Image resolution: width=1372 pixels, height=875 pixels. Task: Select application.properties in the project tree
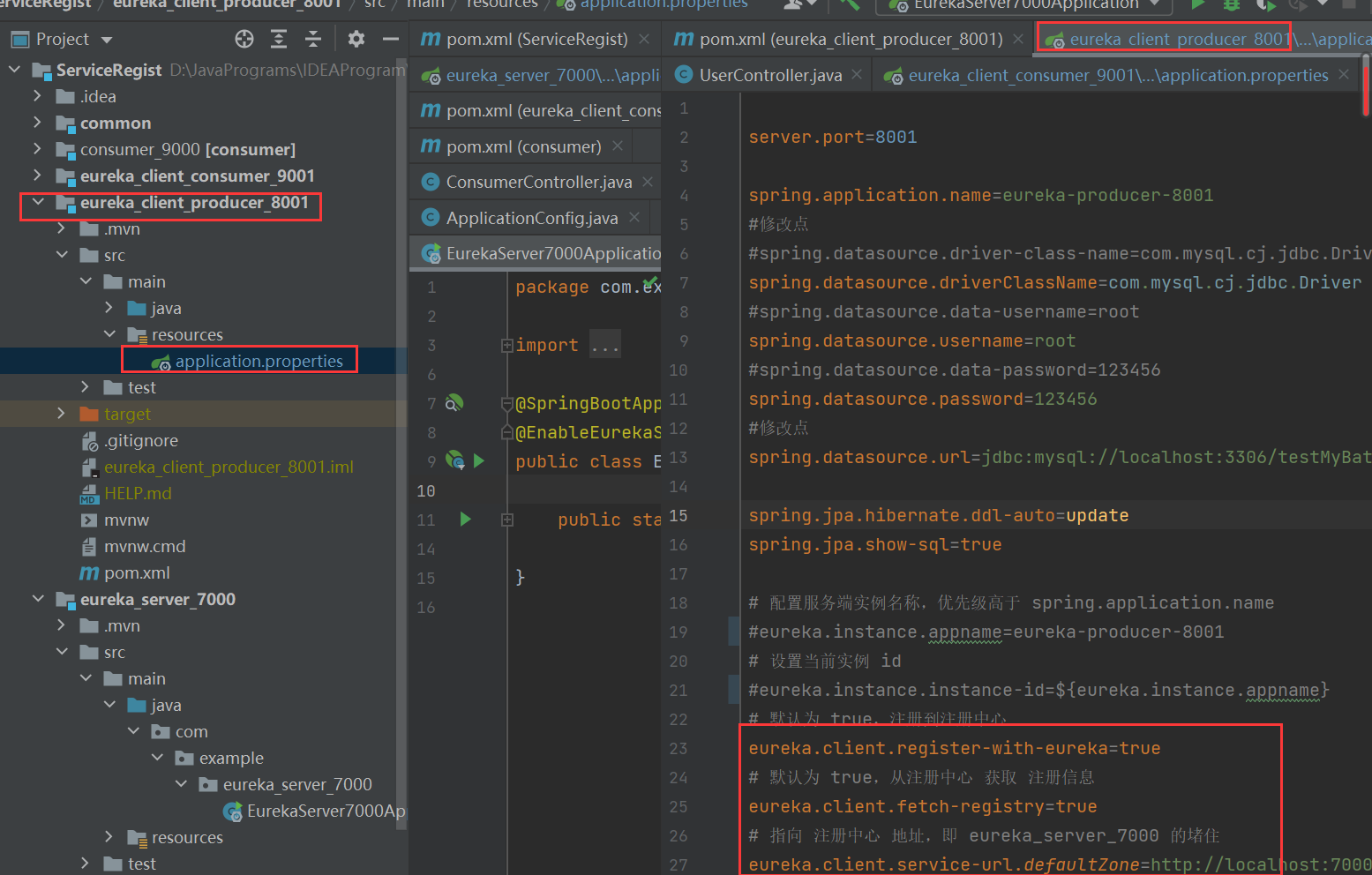[x=259, y=361]
